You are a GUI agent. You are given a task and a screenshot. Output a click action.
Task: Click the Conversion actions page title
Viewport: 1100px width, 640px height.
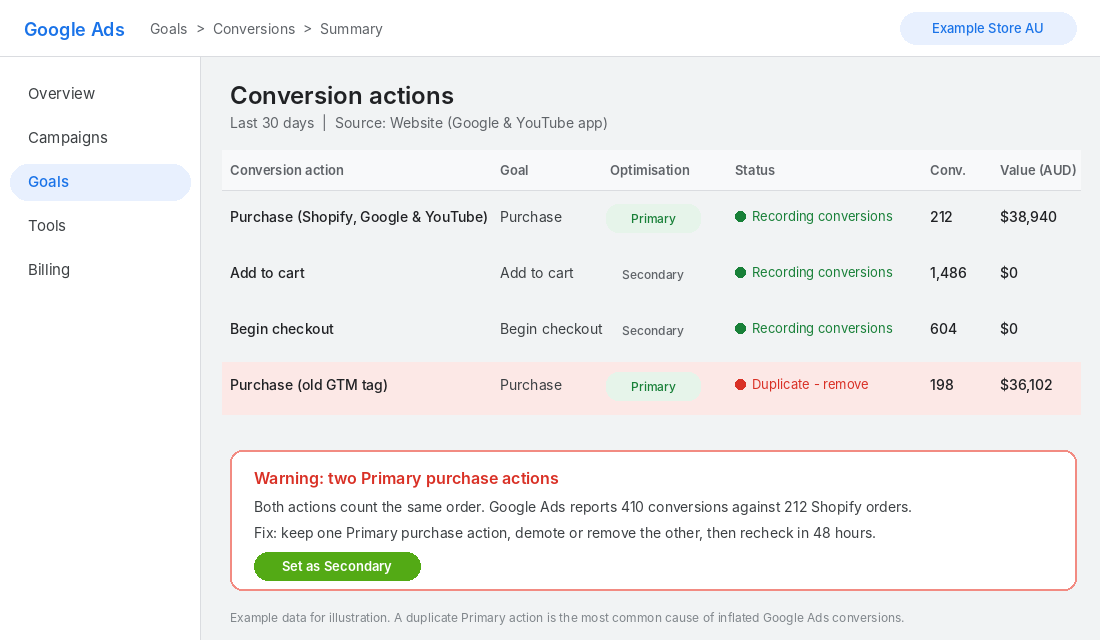pyautogui.click(x=342, y=95)
